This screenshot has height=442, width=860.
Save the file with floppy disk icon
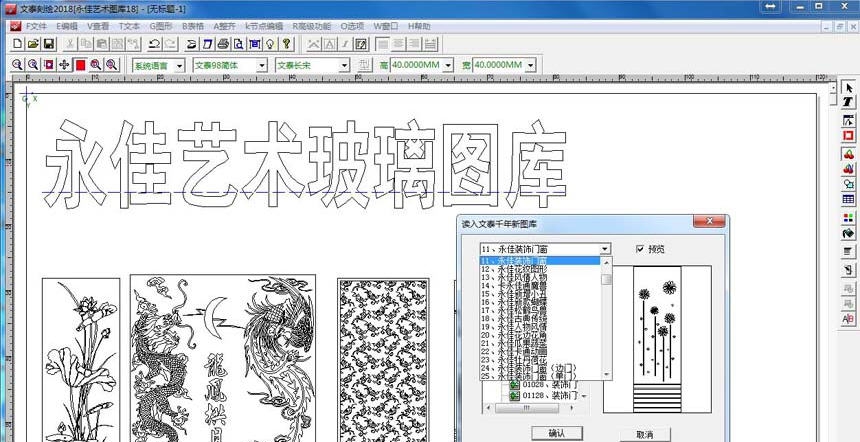pyautogui.click(x=48, y=44)
